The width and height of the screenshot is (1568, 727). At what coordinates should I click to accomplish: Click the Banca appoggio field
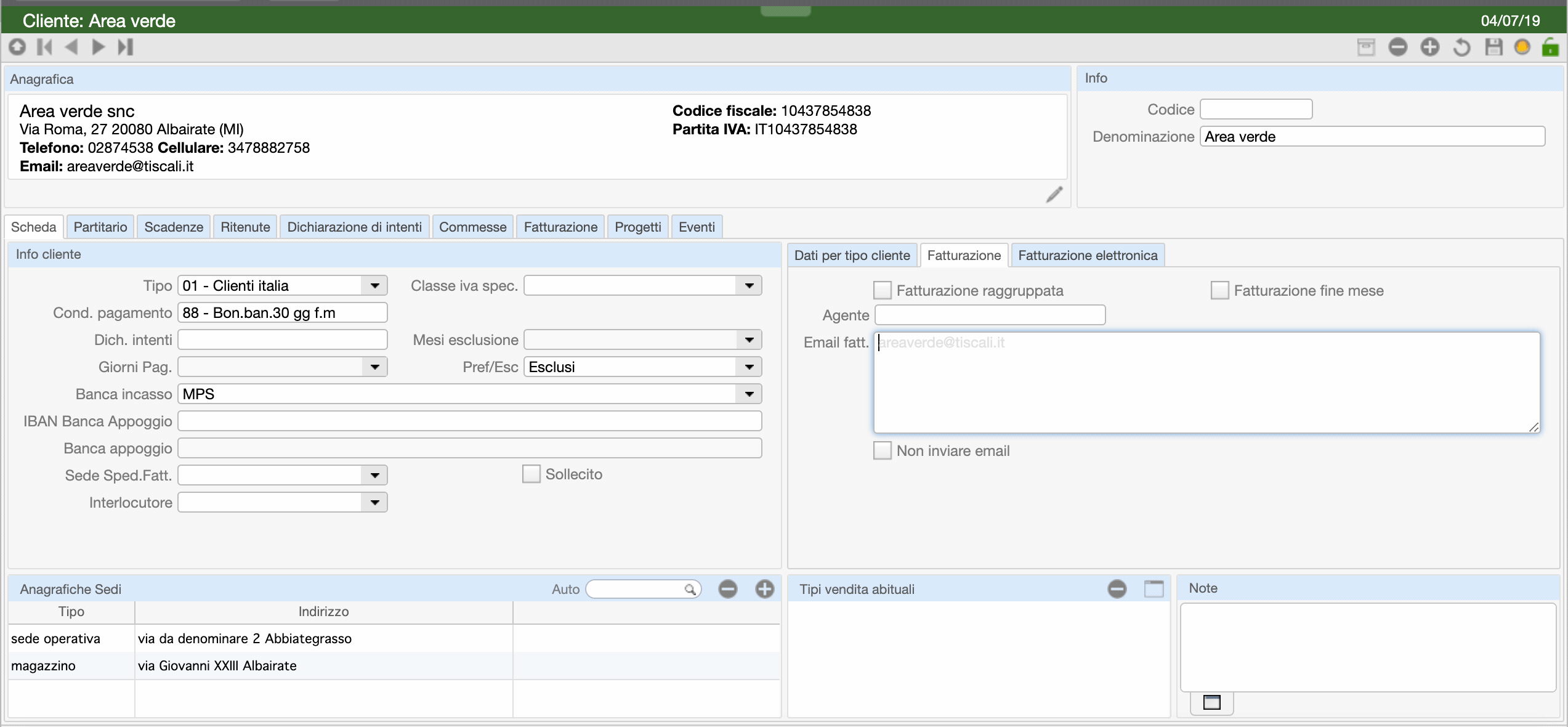coord(470,448)
